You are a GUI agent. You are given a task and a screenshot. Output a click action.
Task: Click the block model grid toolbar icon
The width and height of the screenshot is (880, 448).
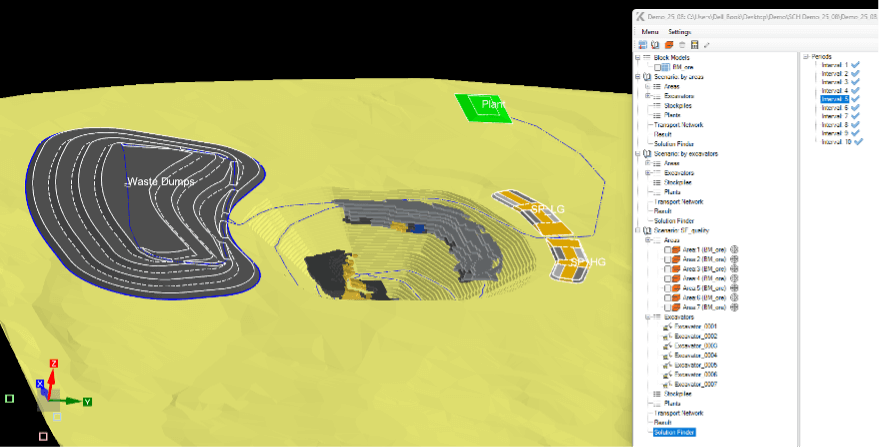(642, 45)
